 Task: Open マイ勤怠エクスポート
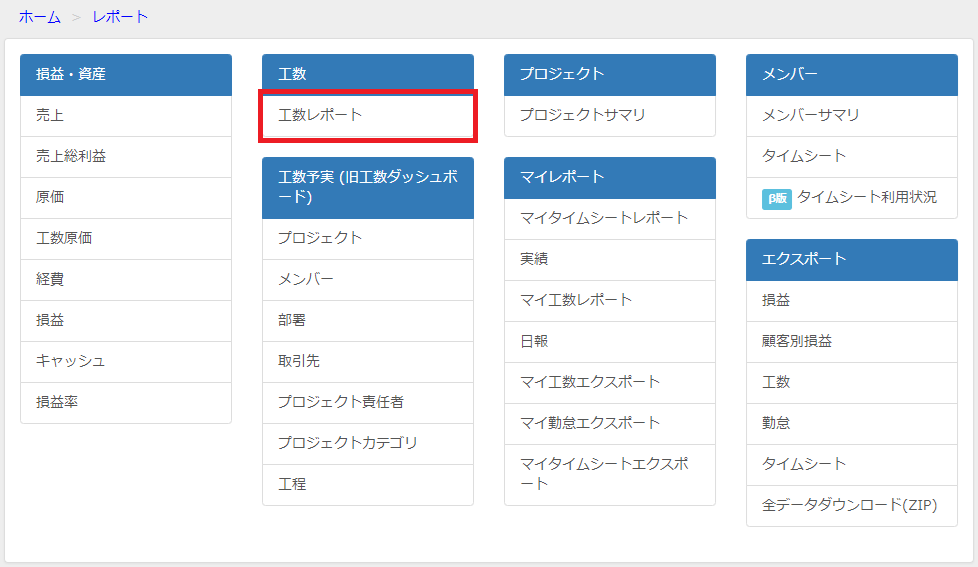(610, 423)
